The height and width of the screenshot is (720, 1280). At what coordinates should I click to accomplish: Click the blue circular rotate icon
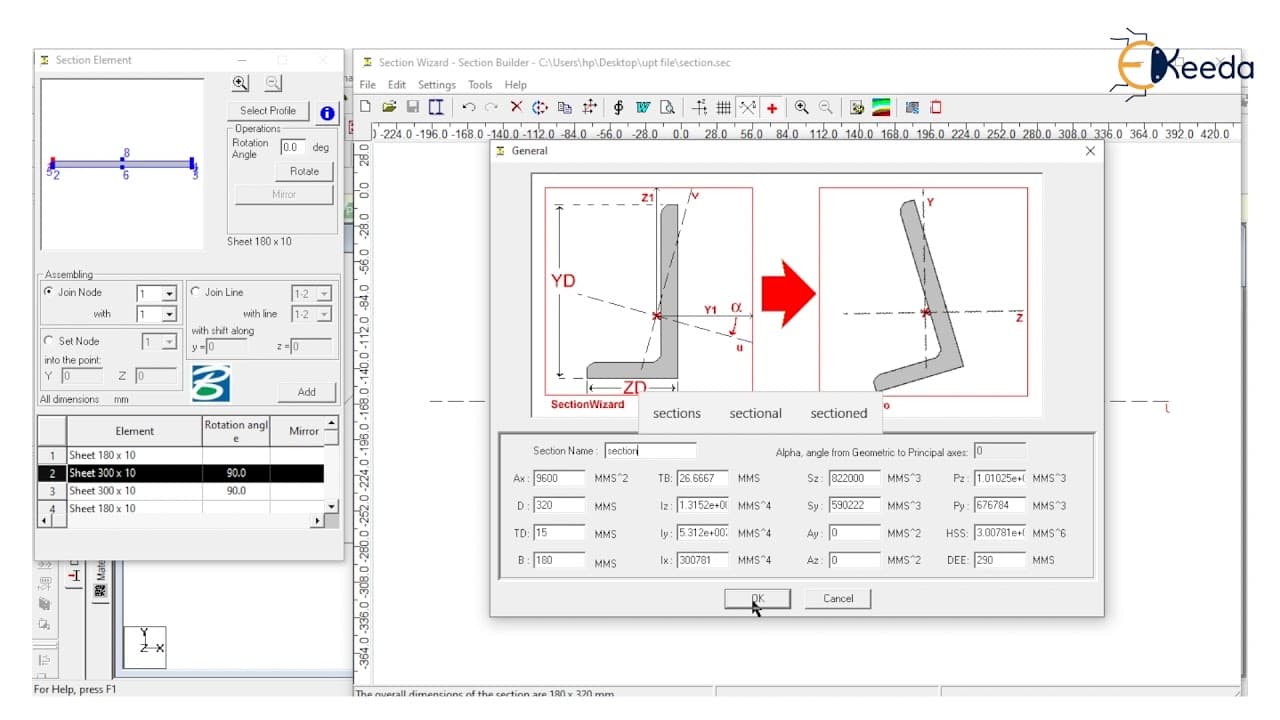540,107
